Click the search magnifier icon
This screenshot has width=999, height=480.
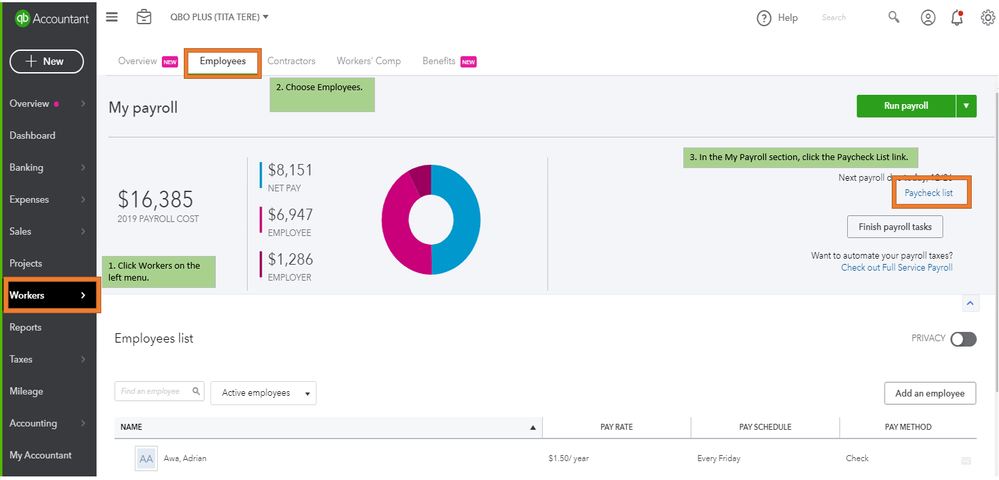pyautogui.click(x=894, y=18)
